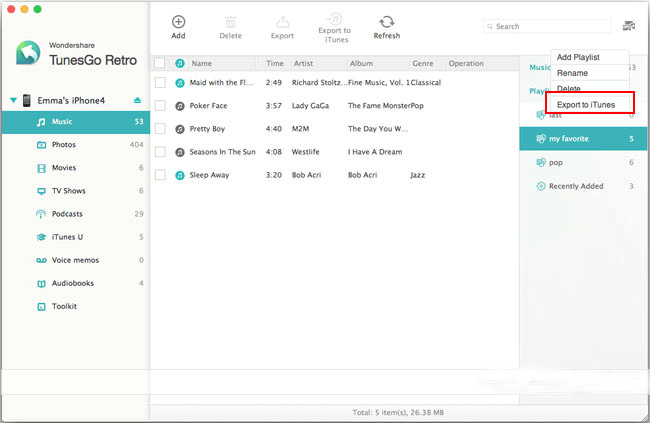The image size is (650, 423).
Task: Click the Add toolbar icon
Action: coord(178,22)
